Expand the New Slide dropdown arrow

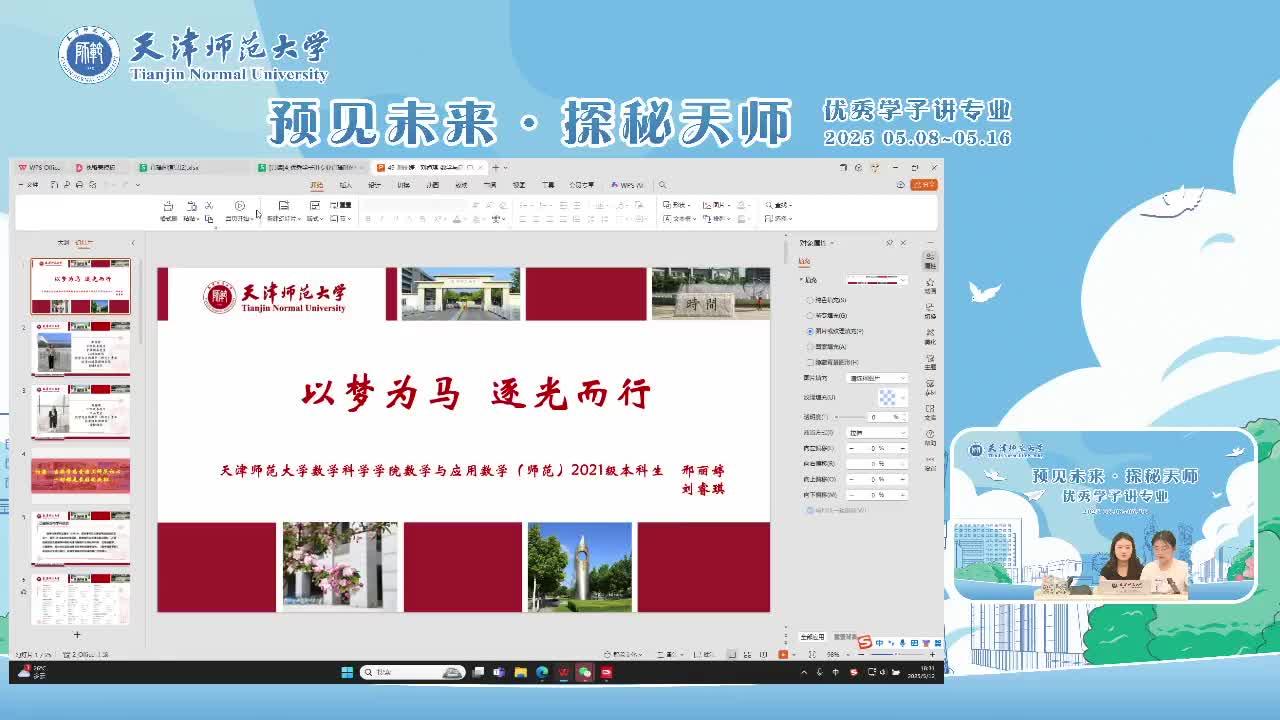point(299,219)
